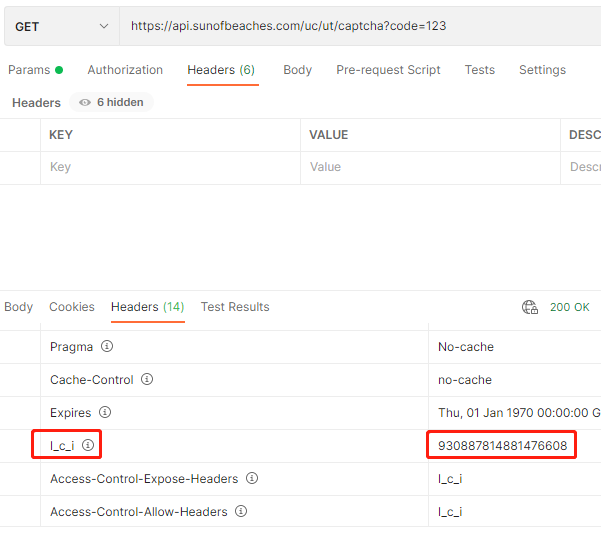
Task: Select the l_c_i header key
Action: (62, 446)
